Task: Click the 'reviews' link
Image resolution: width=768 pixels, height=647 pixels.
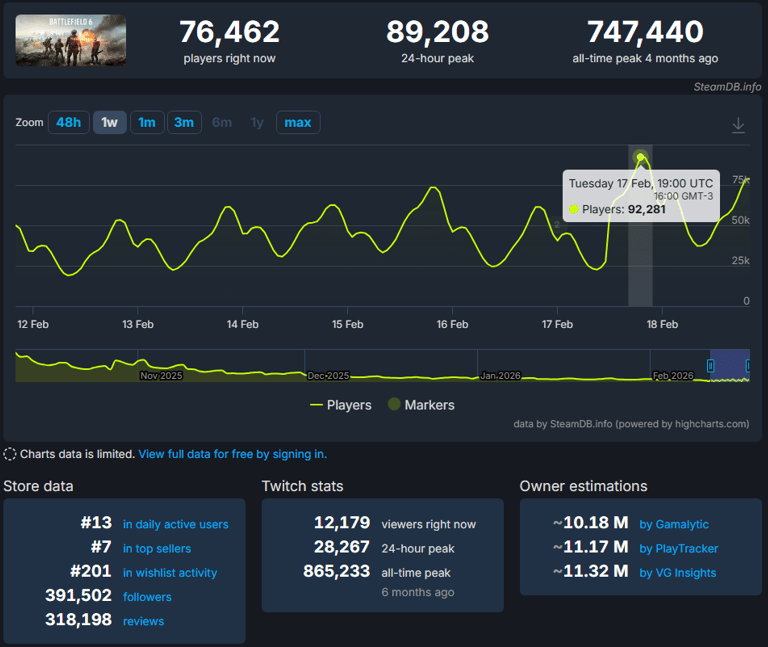Action: point(143,622)
